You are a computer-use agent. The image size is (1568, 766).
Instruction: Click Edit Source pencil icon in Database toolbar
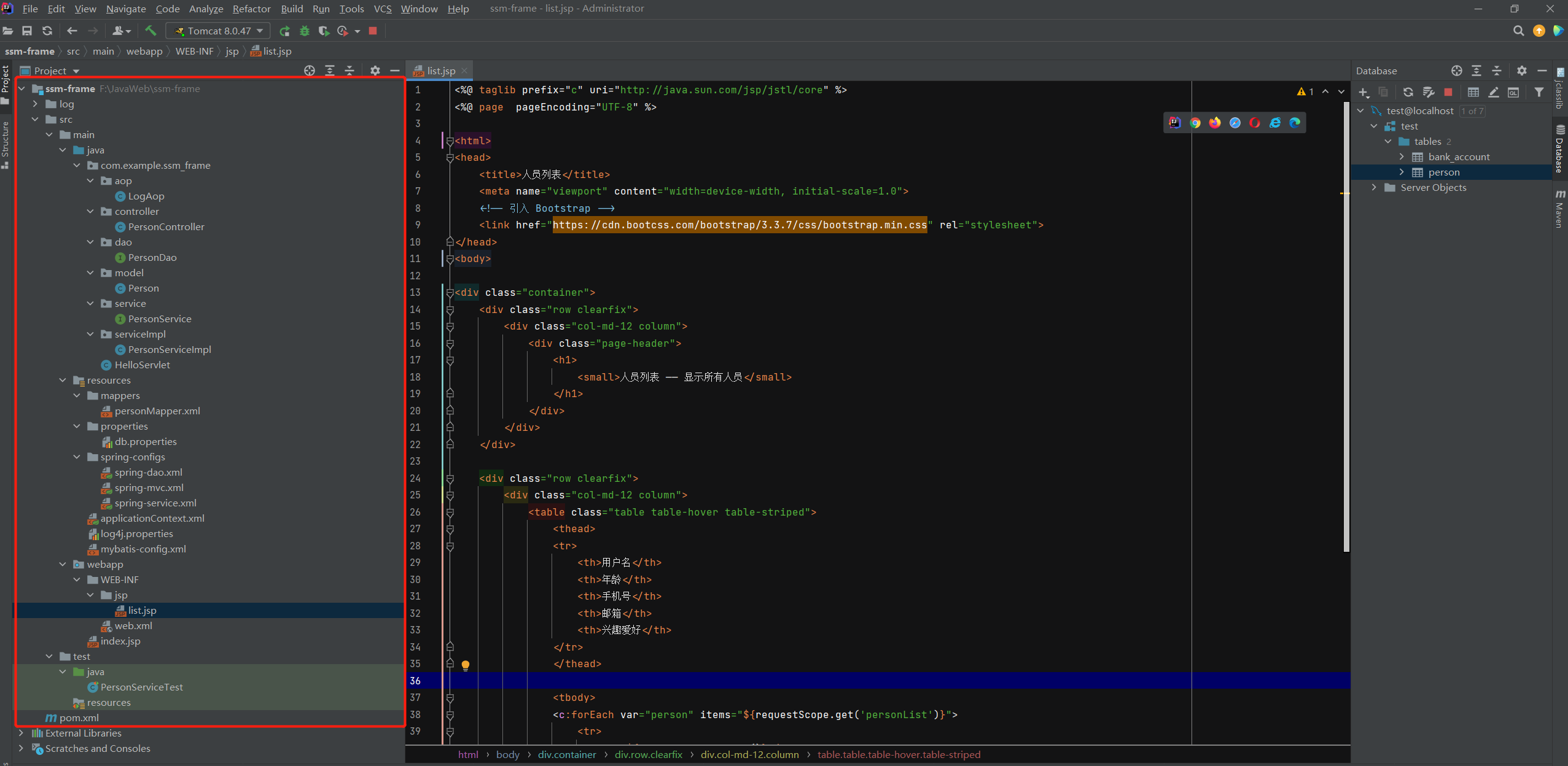[x=1494, y=92]
